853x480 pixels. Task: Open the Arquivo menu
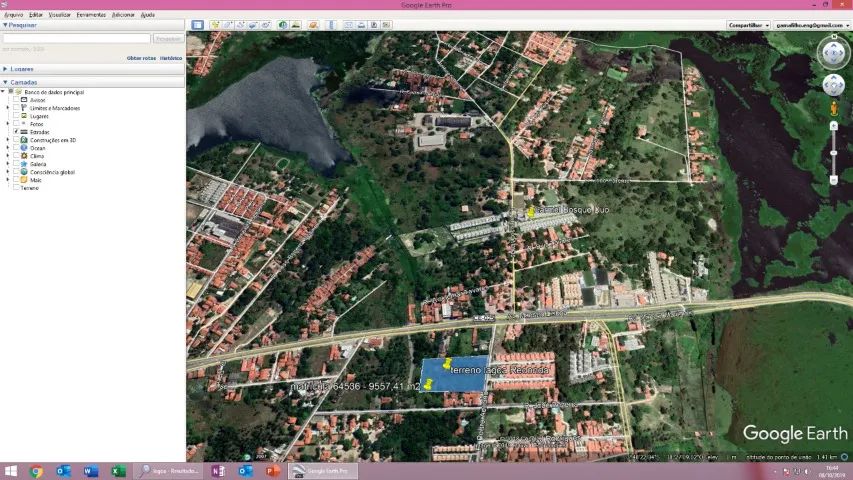pyautogui.click(x=14, y=15)
